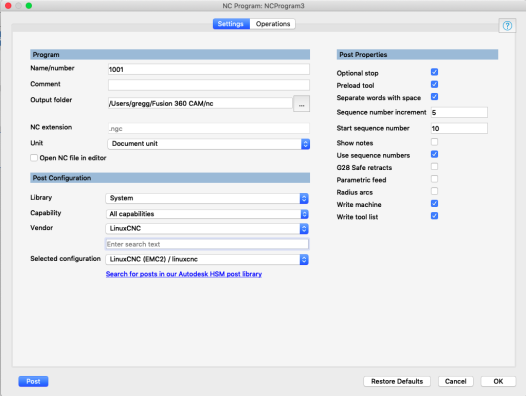Click the blue Post button

pos(33,382)
